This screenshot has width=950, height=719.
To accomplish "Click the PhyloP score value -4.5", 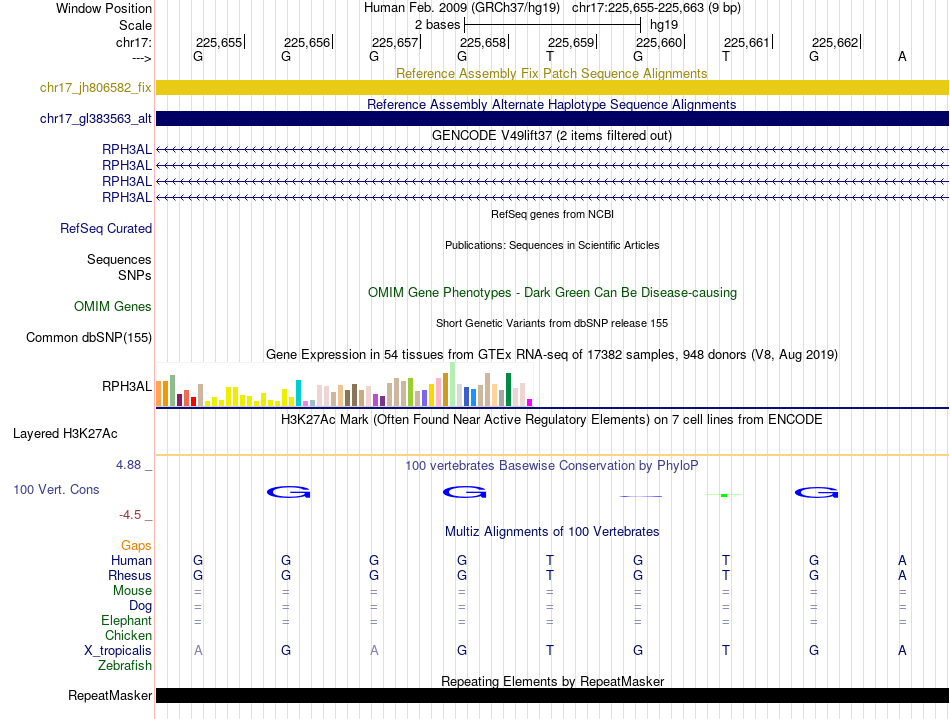I will 130,515.
